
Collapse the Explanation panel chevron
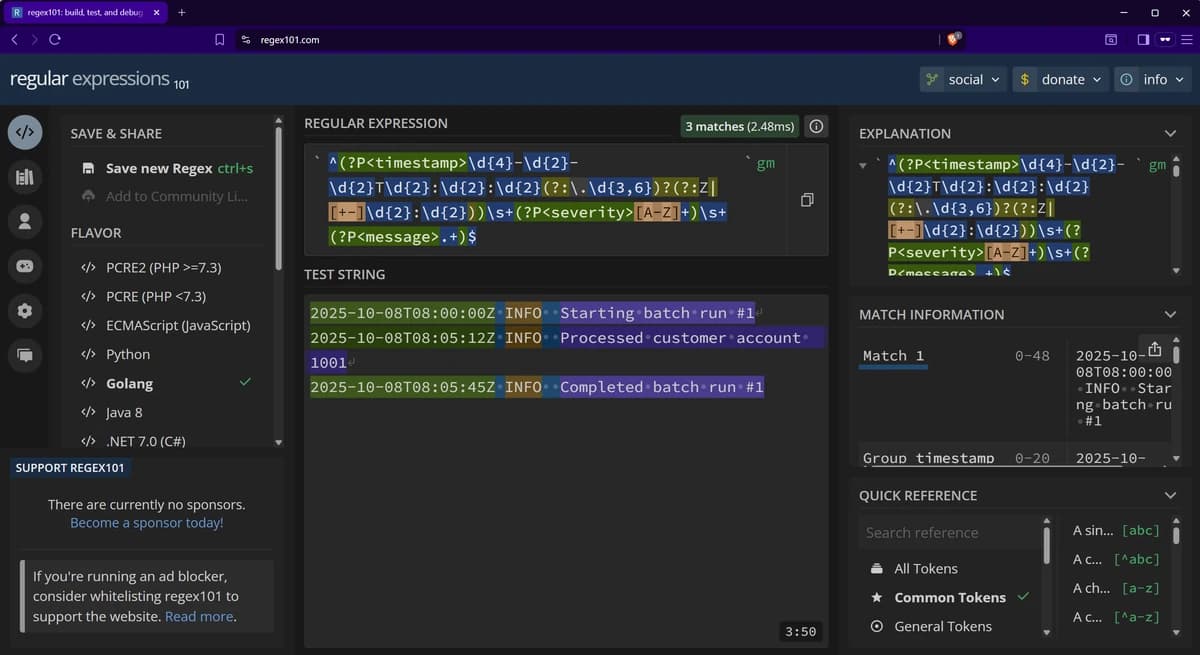click(x=1170, y=133)
